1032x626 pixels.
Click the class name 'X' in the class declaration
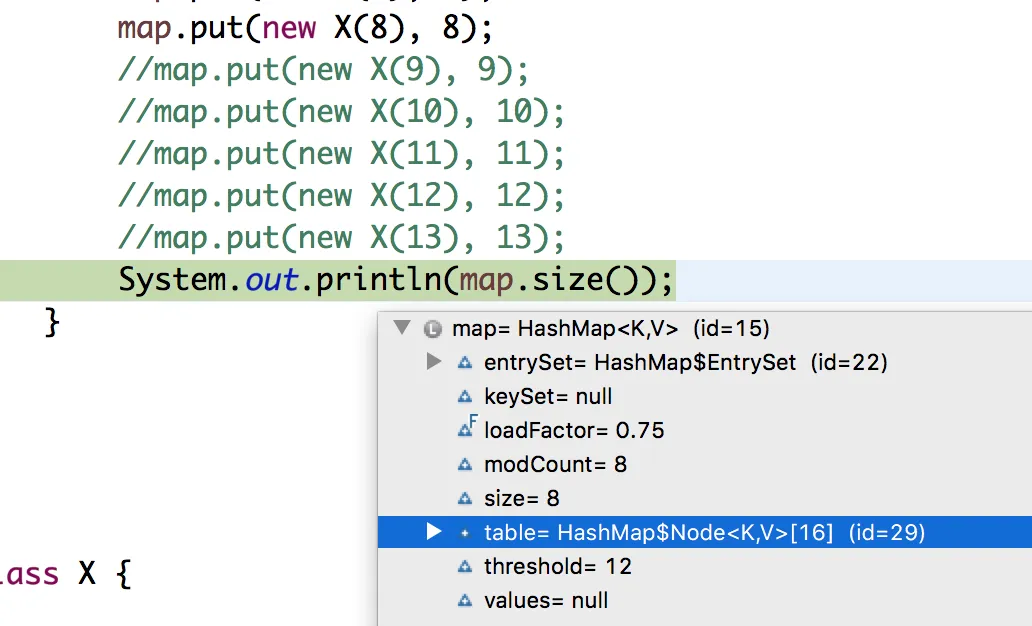(x=87, y=574)
